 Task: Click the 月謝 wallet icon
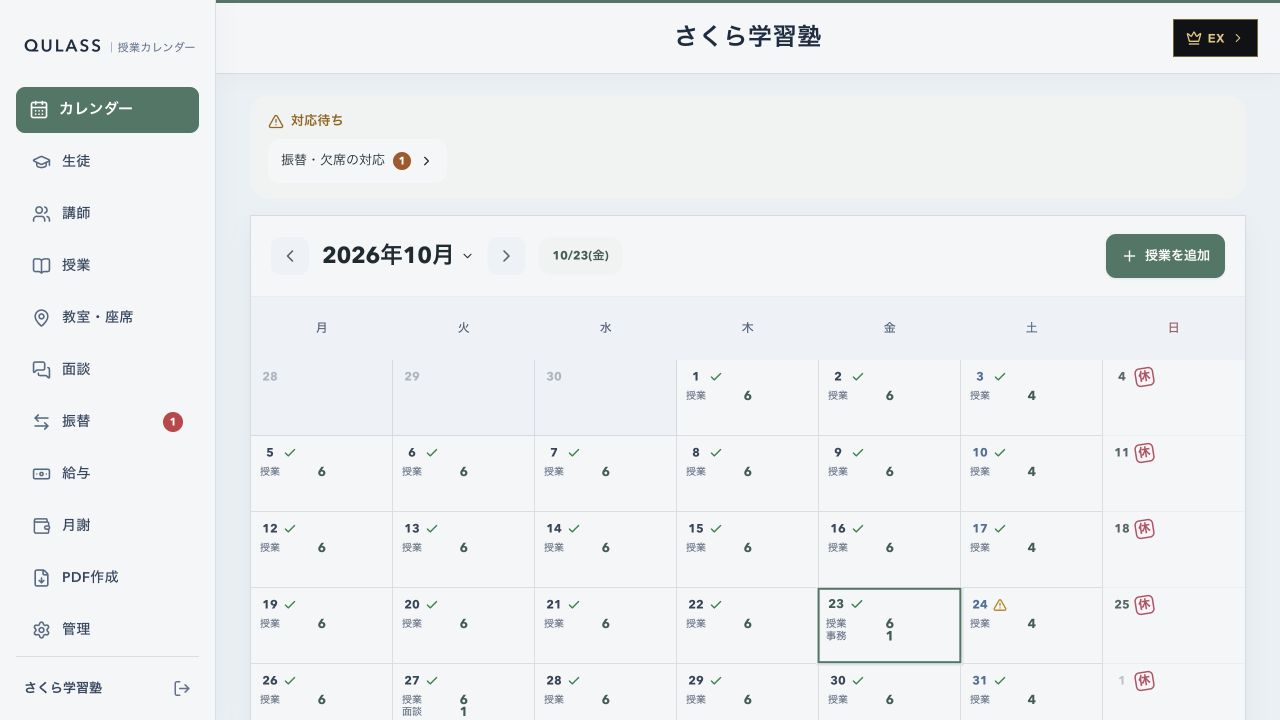click(x=41, y=525)
